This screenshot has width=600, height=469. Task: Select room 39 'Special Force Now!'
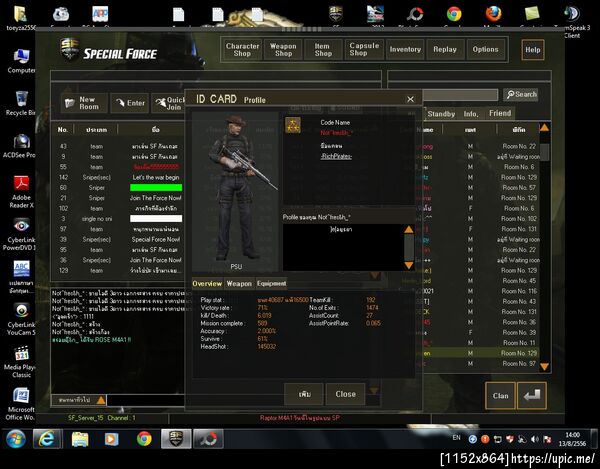tap(119, 239)
